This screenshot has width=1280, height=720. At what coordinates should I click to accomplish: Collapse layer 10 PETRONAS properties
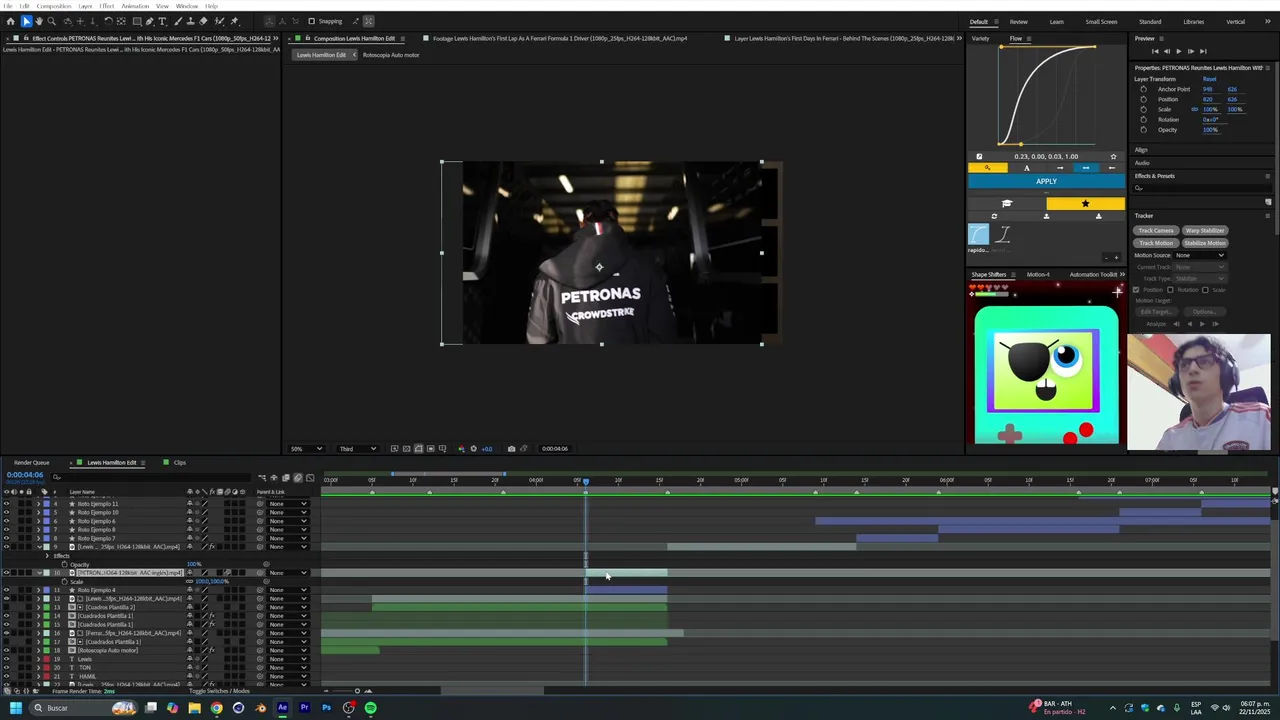[x=38, y=573]
